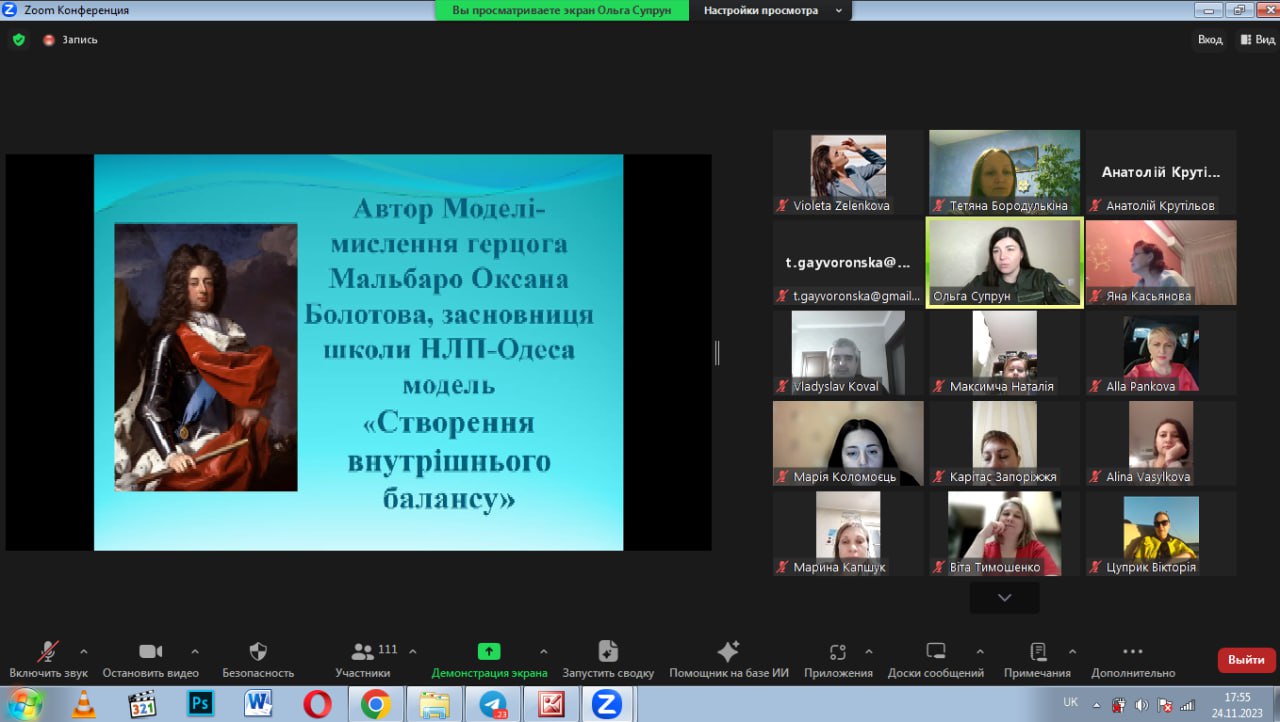
Task: Select Ольга Супрун video thumbnail
Action: [x=1004, y=262]
